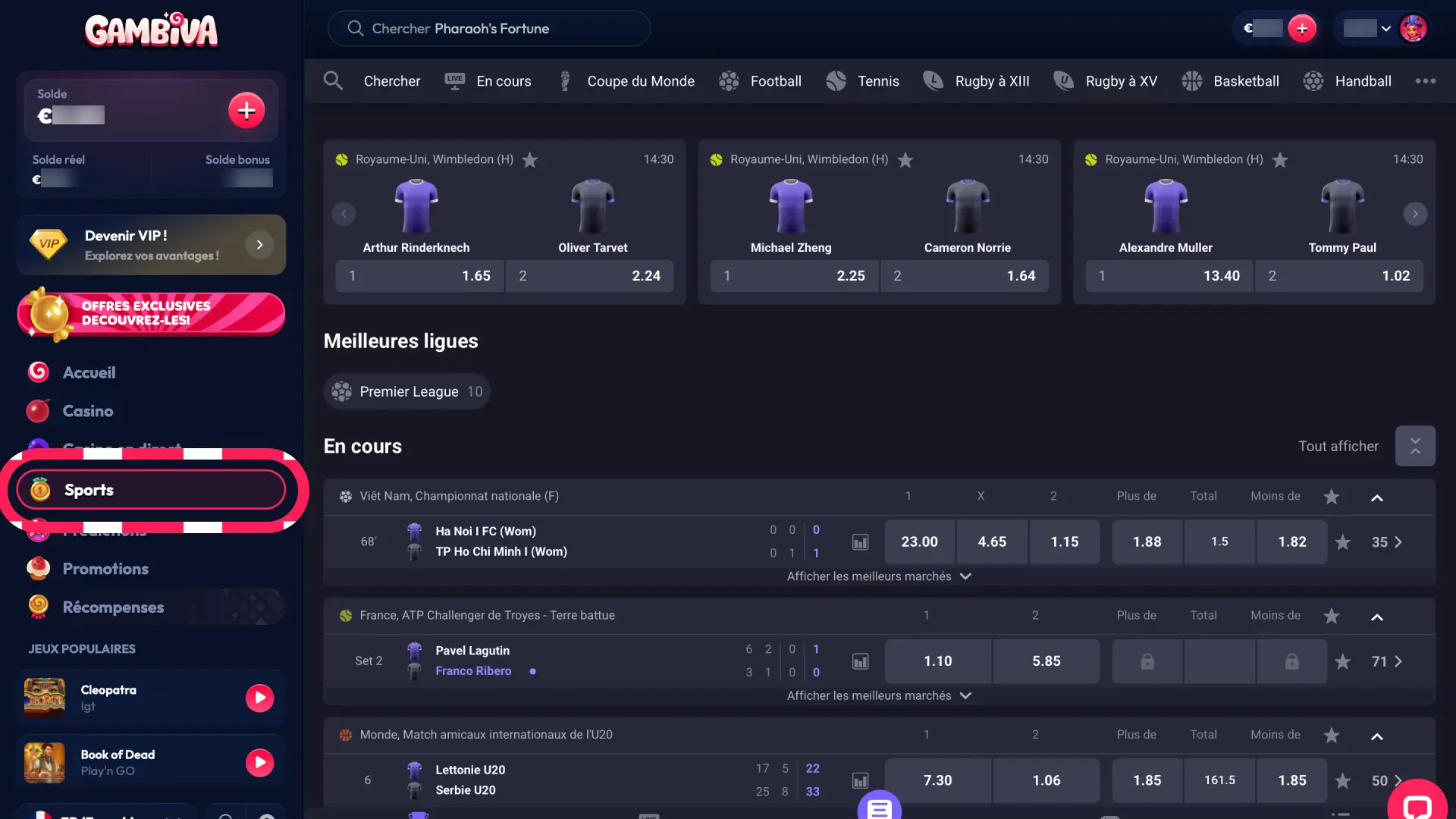Open statistics icon for Lettonie U20 match
This screenshot has height=819, width=1456.
860,780
